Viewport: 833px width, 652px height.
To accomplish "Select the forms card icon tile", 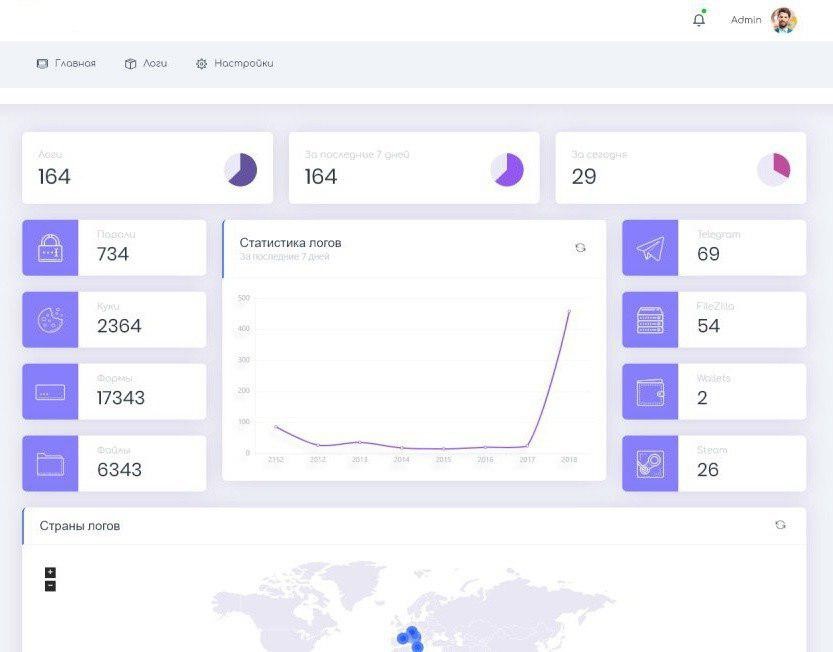I will coord(50,392).
